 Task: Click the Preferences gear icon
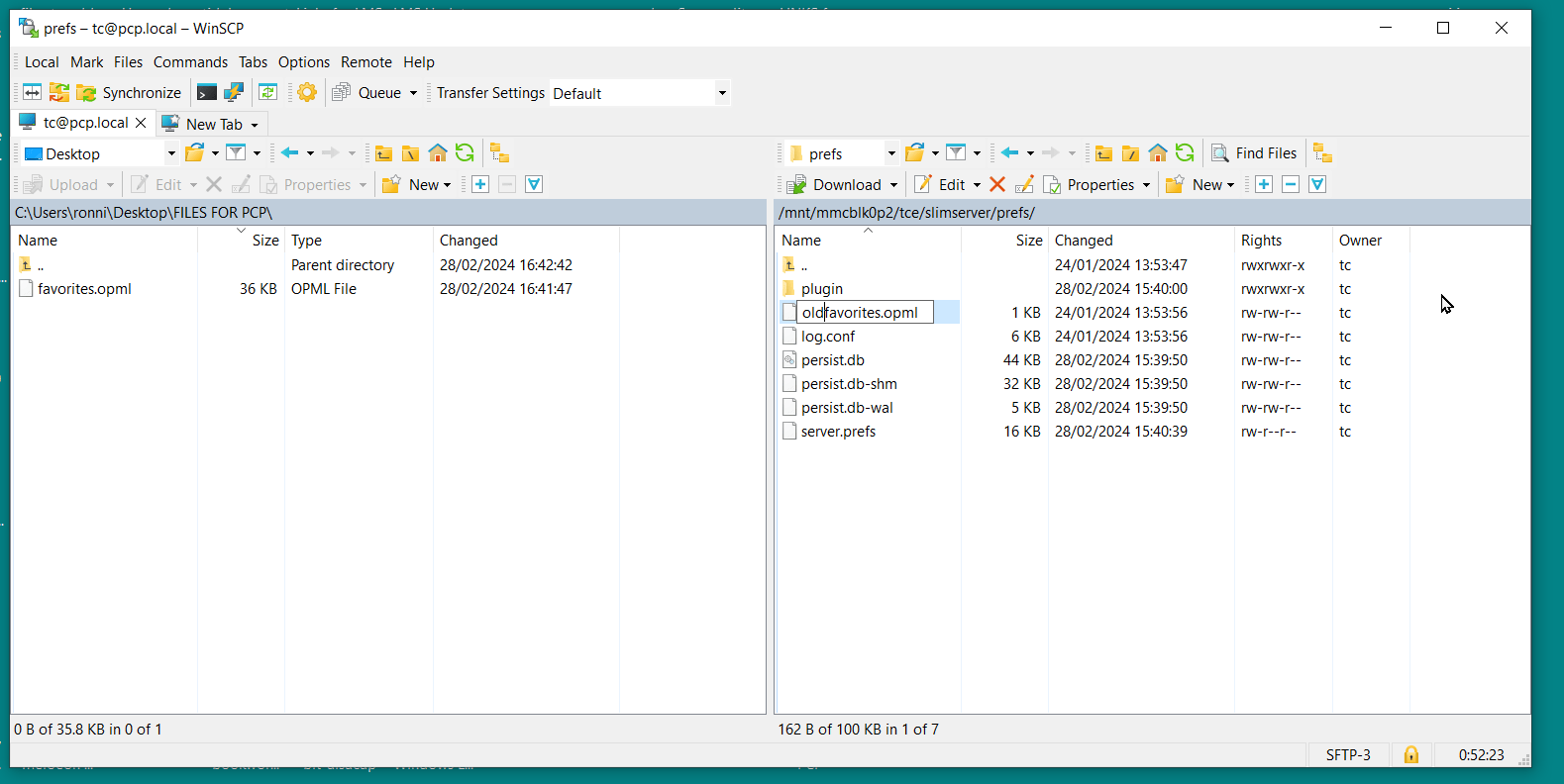(307, 93)
